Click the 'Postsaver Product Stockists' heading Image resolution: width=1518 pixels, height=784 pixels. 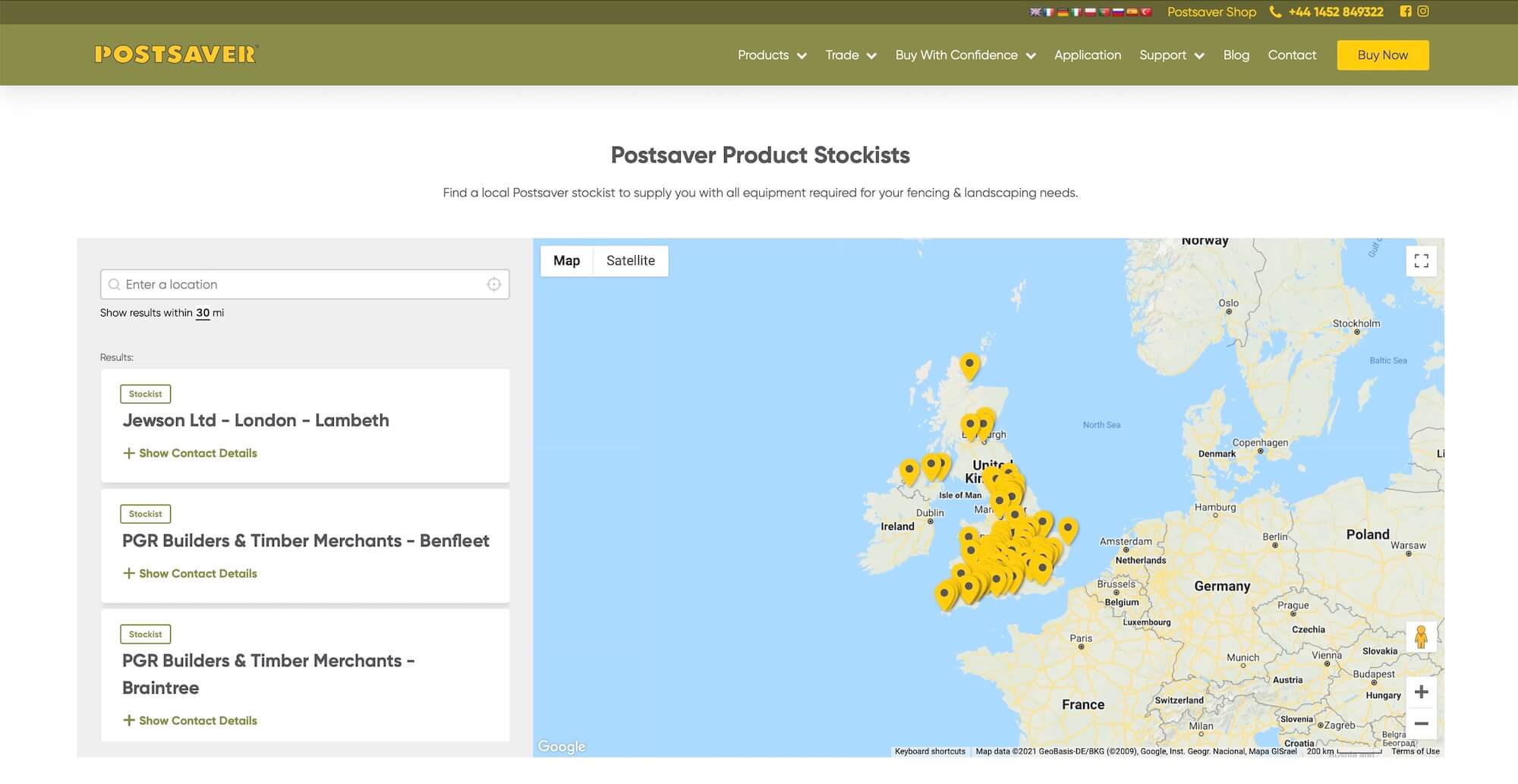tap(760, 155)
